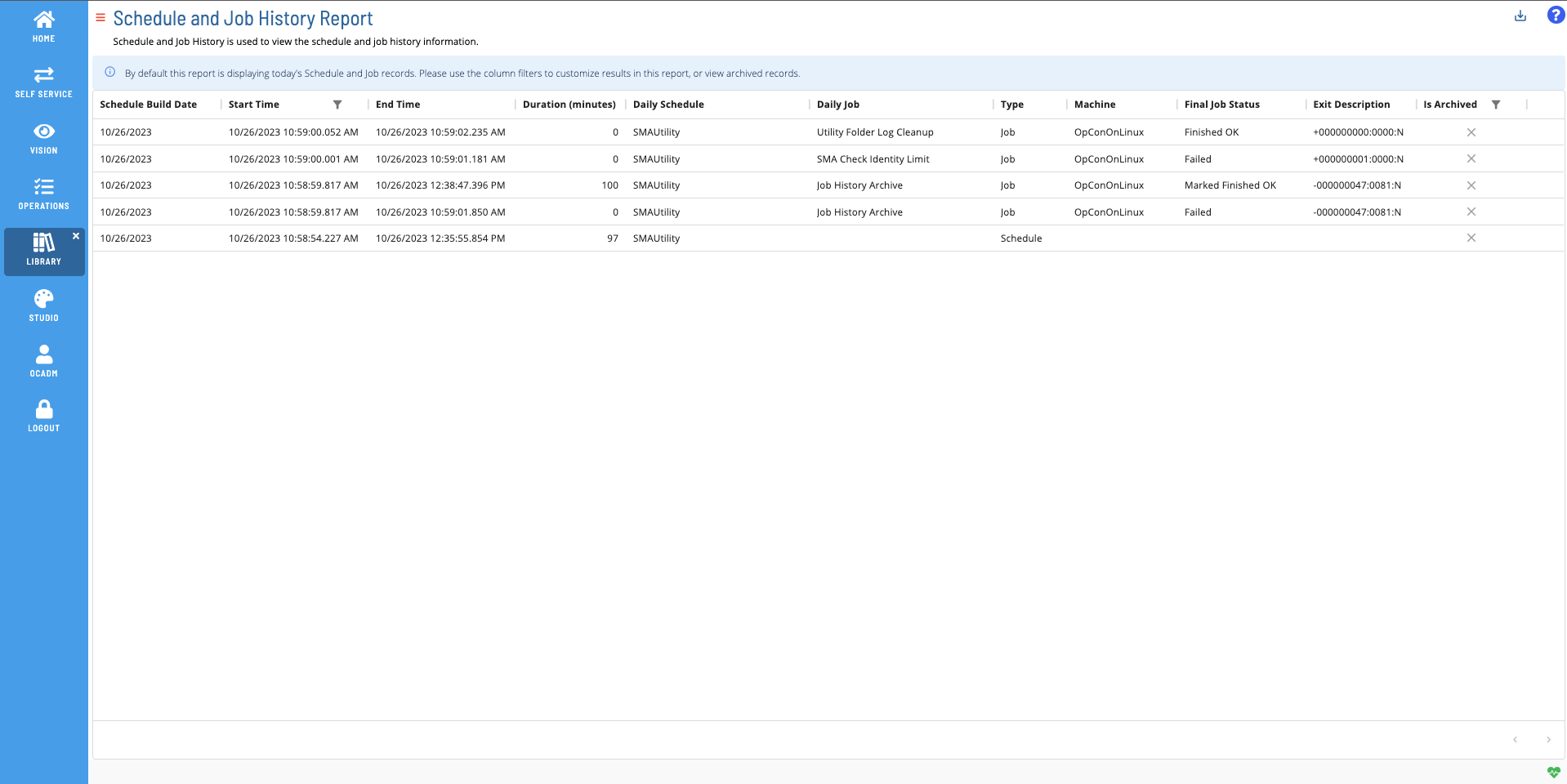The image size is (1567, 784).
Task: Click end time 12:35:55.854 PM cell
Action: pos(440,238)
